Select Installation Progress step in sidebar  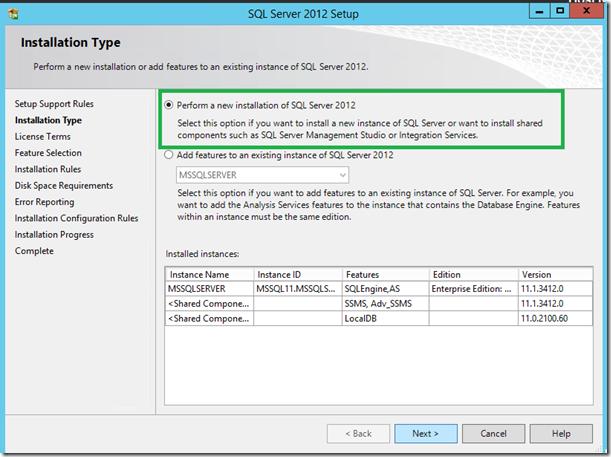pyautogui.click(x=54, y=235)
